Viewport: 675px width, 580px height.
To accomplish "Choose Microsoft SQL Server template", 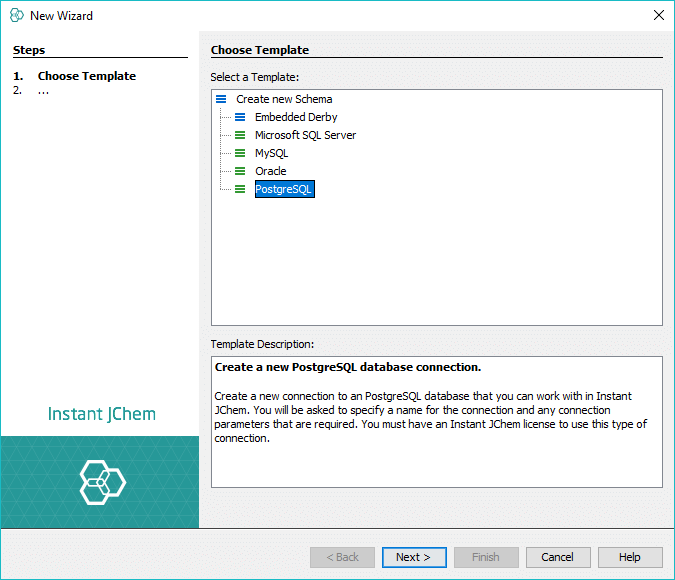I will click(305, 135).
